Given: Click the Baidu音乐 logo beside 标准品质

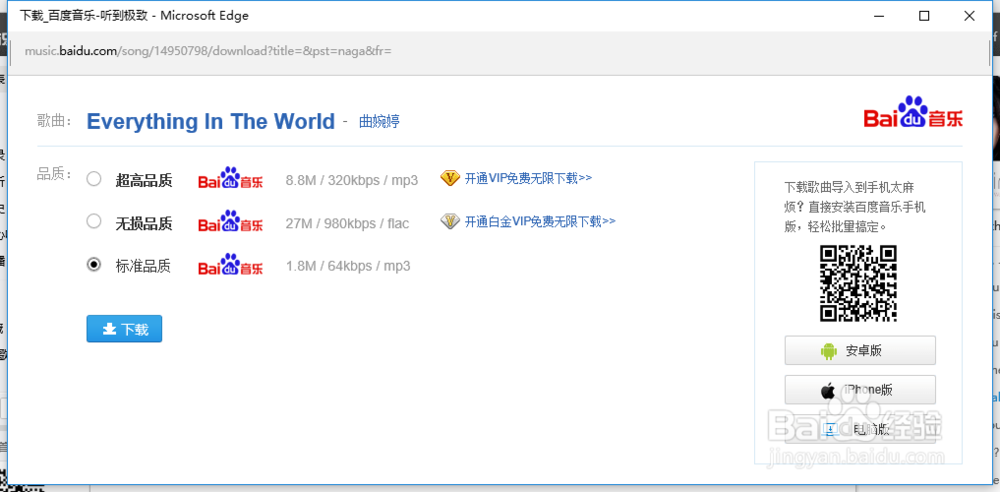Looking at the screenshot, I should point(230,265).
